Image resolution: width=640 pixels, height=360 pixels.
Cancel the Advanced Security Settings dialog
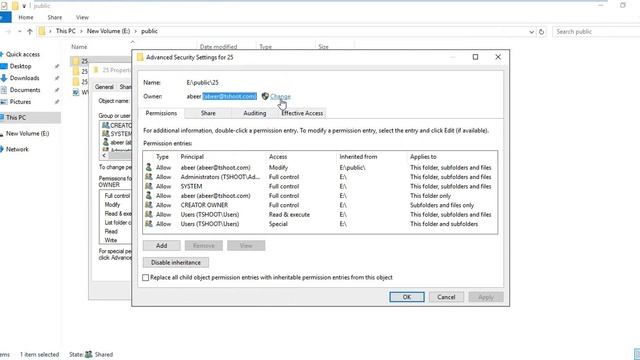(446, 297)
